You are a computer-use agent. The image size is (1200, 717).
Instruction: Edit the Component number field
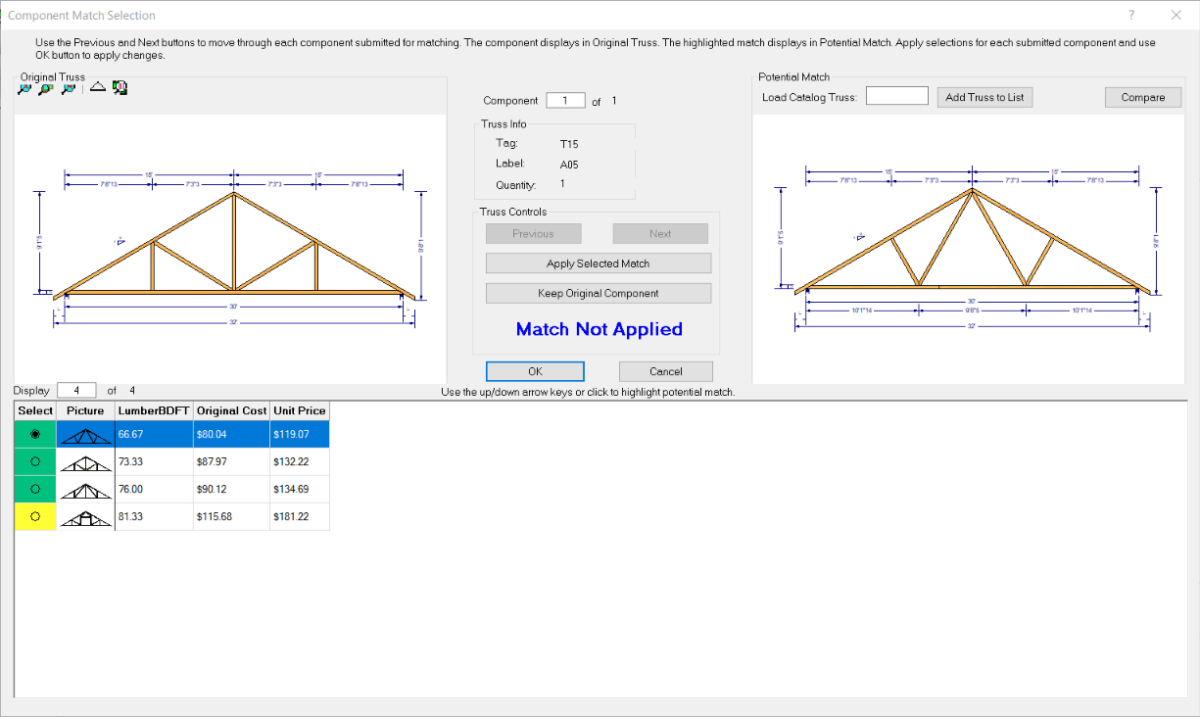point(565,100)
